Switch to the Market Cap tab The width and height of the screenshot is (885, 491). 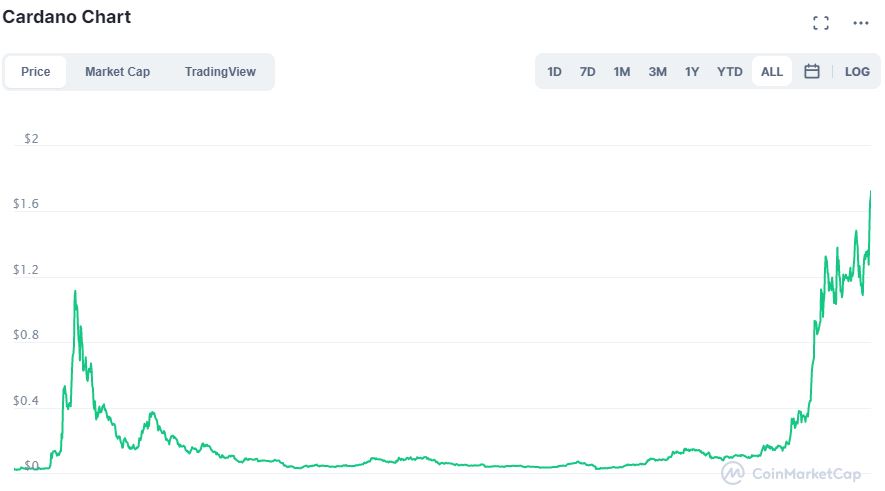click(117, 72)
